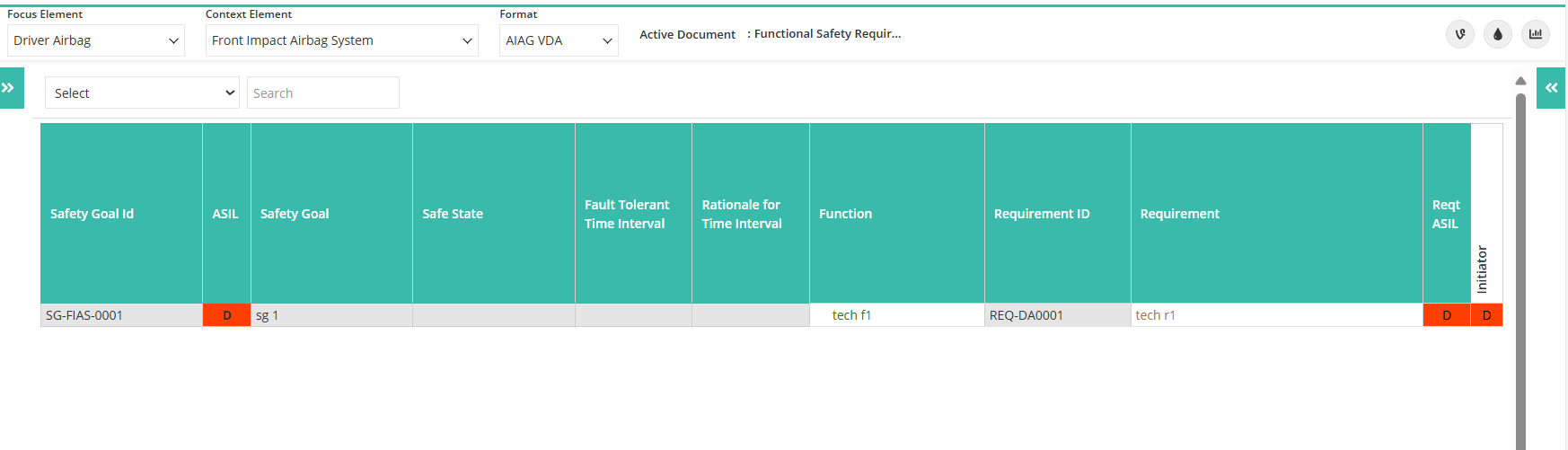
Task: Click the vertical Initiator column header
Action: coord(1486,214)
